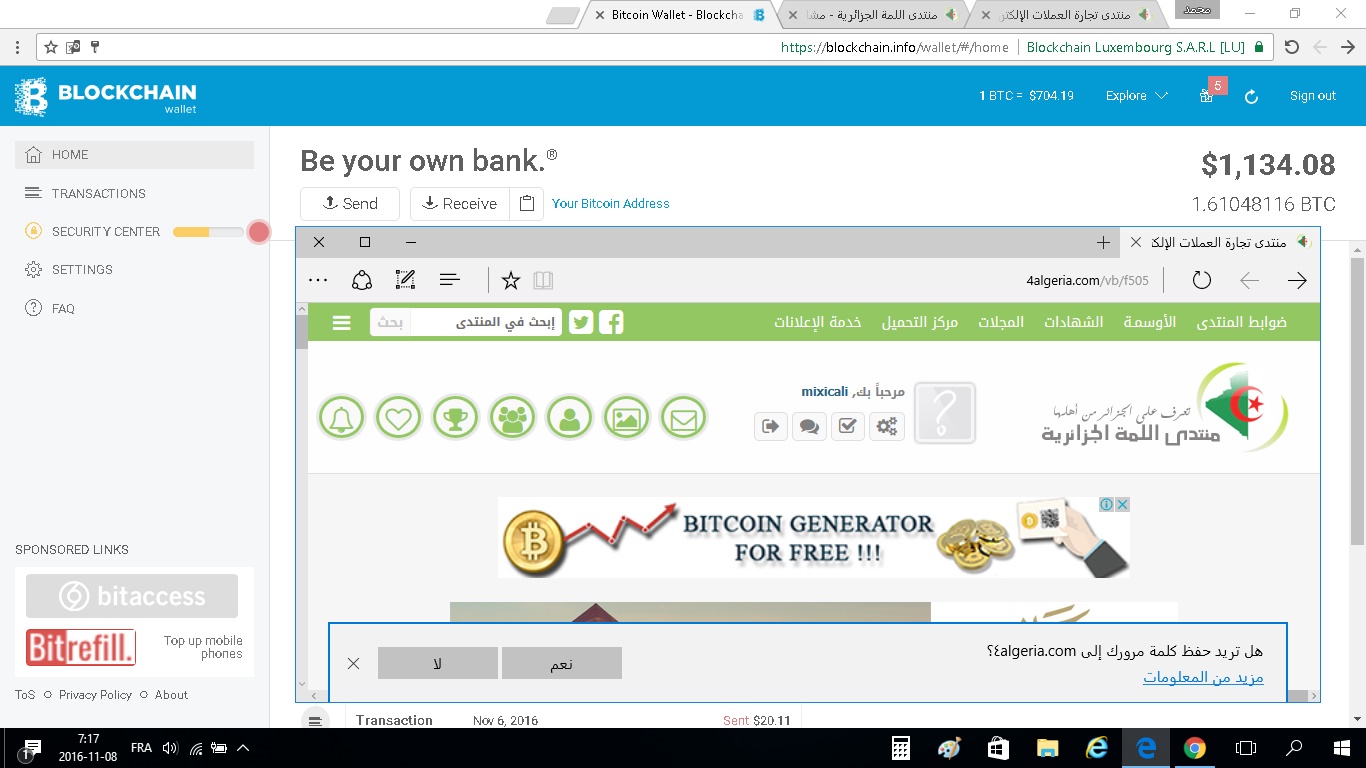
Task: Click the Facebook icon in forum header
Action: coord(611,322)
